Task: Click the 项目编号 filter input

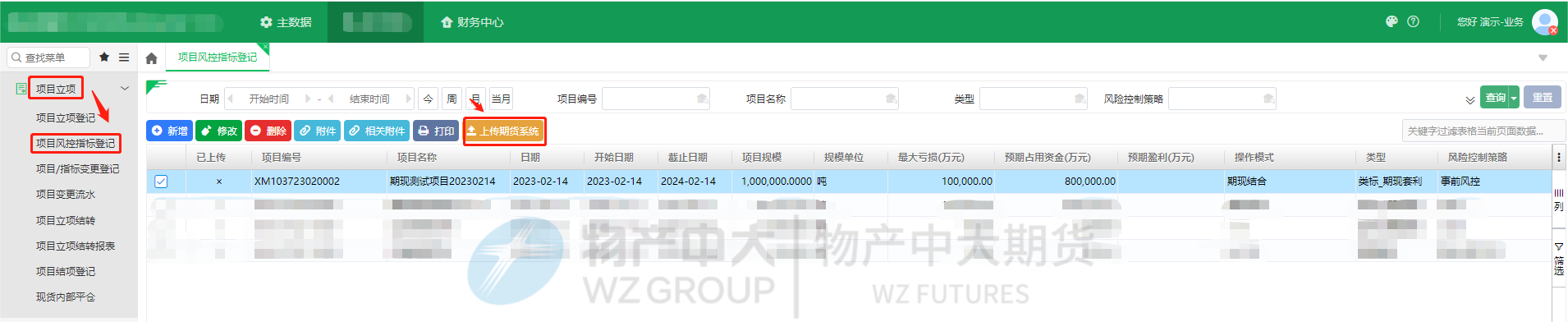Action: coord(656,99)
